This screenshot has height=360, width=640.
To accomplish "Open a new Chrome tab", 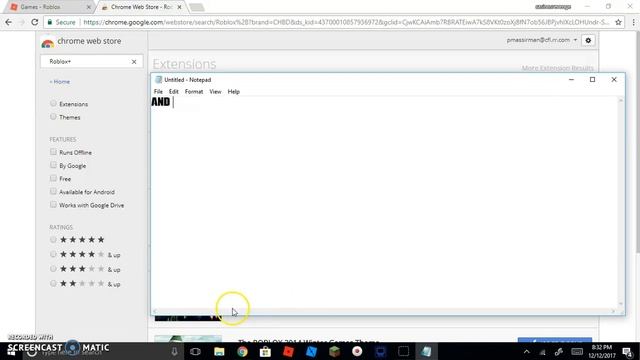I will 196,7.
